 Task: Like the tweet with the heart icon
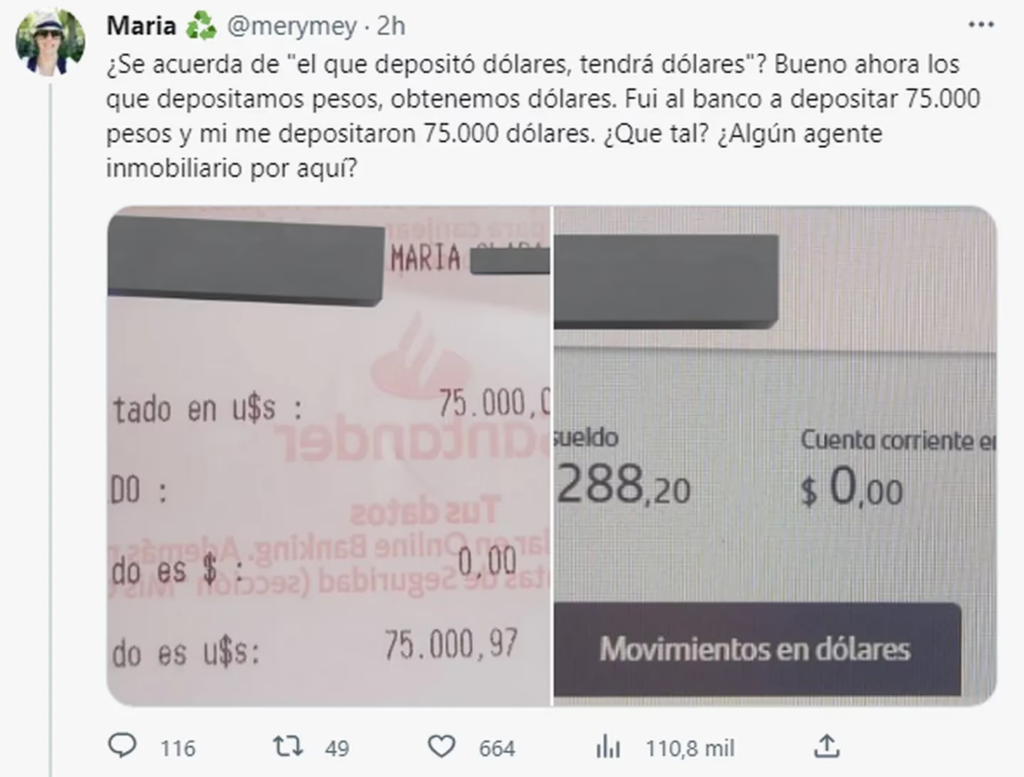(x=441, y=746)
